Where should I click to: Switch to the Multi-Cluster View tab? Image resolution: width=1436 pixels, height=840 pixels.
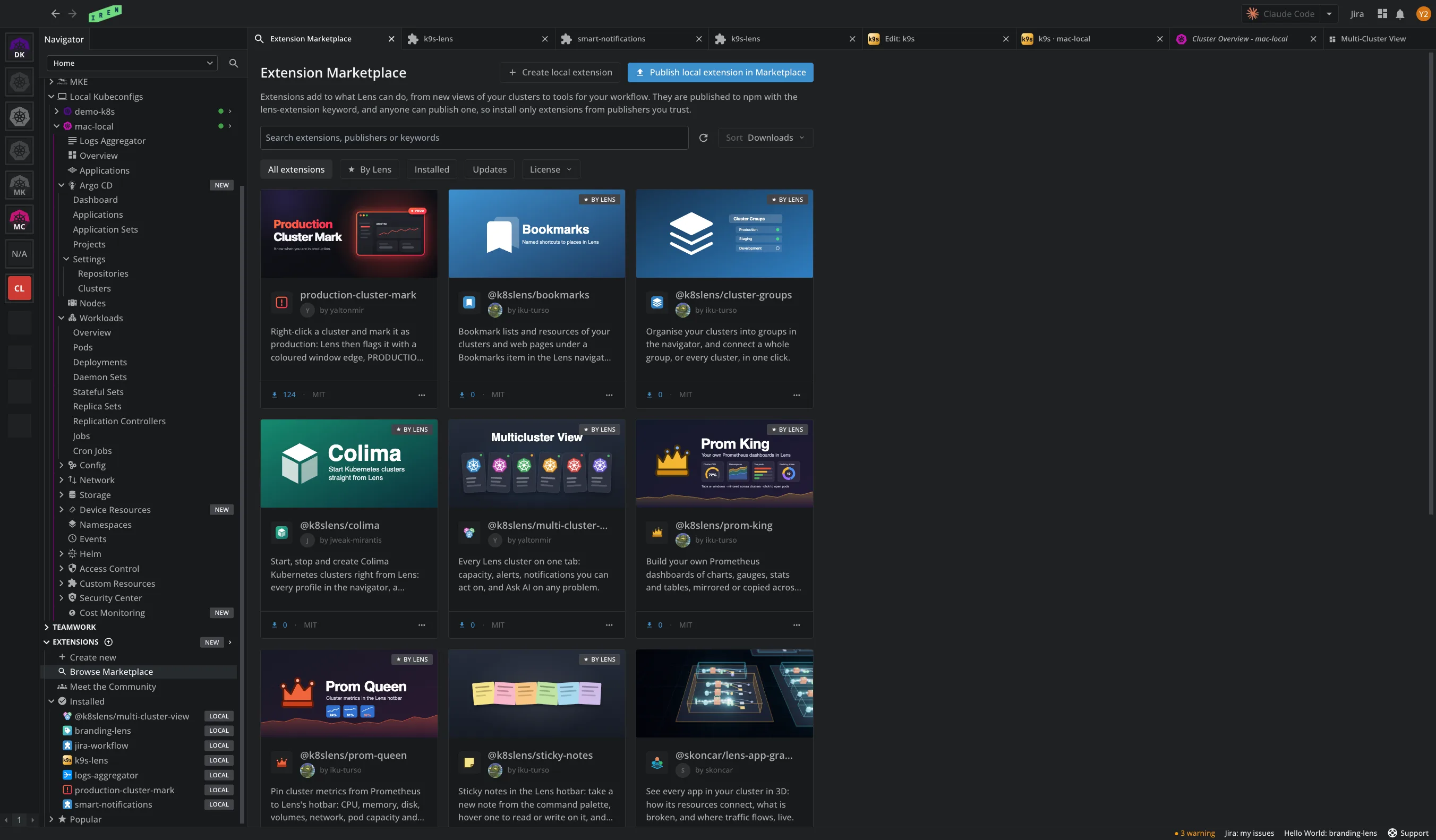tap(1379, 39)
